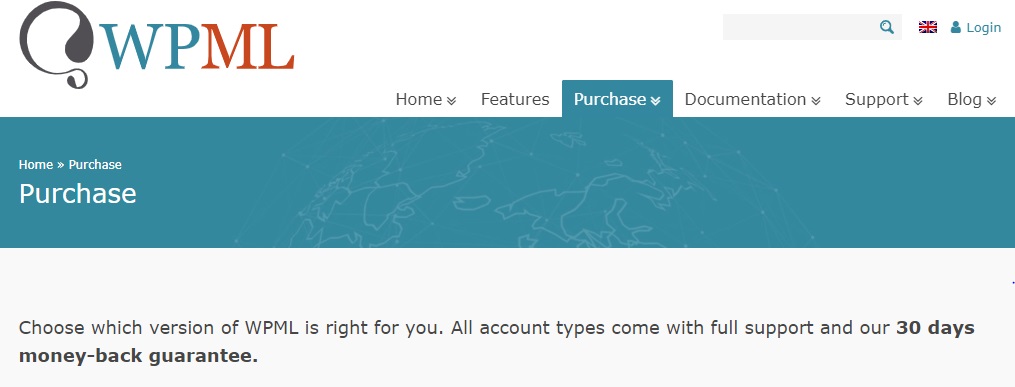Open language switcher via UK flag
Viewport: 1015px width, 387px height.
(x=928, y=27)
